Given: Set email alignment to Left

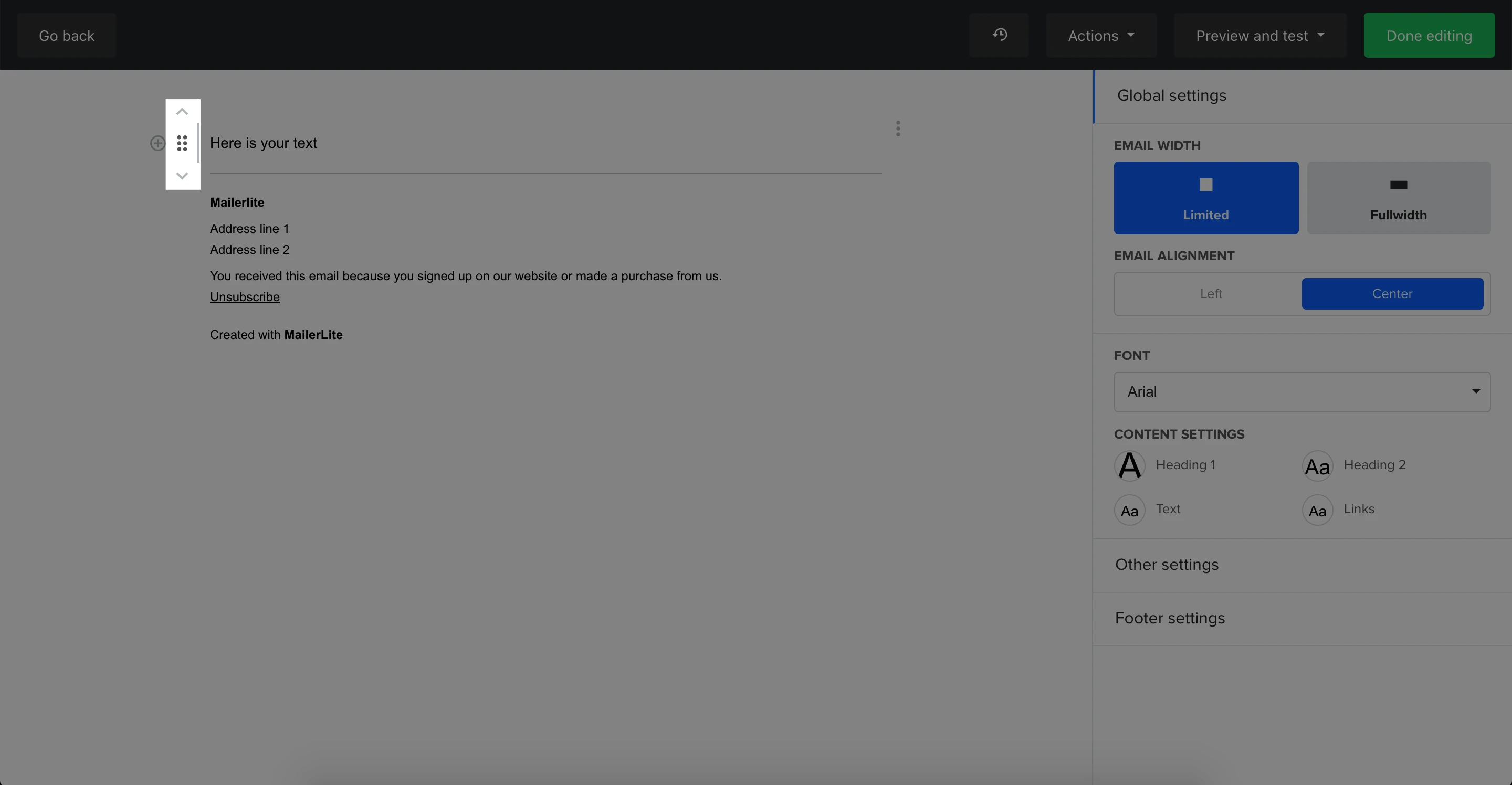Looking at the screenshot, I should tap(1210, 293).
